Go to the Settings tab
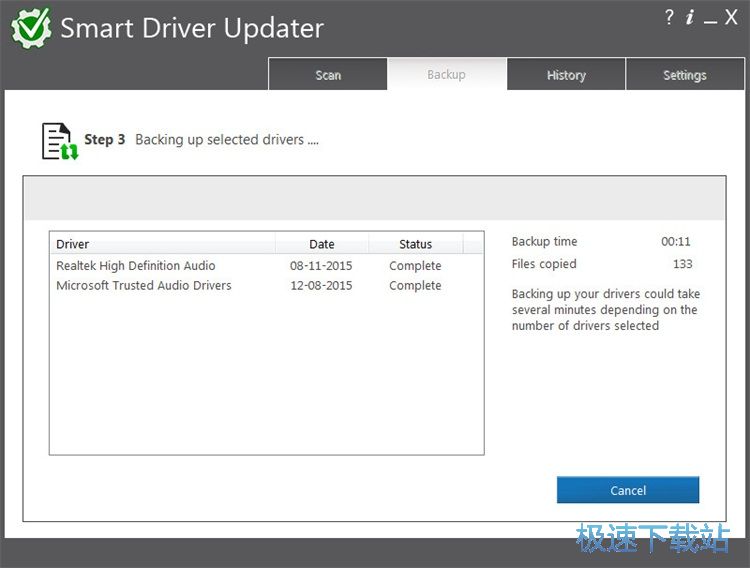Screen dimensions: 750x568 coord(685,75)
